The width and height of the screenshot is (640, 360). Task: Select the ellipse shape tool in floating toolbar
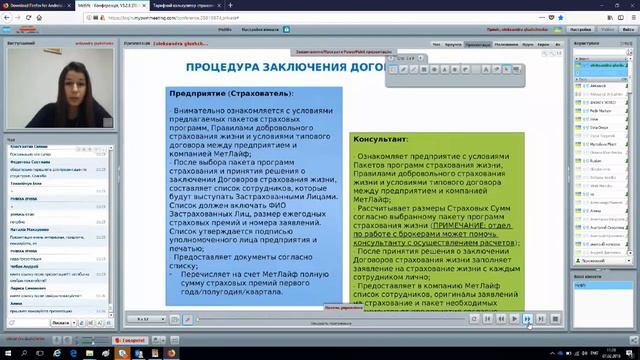(434, 70)
